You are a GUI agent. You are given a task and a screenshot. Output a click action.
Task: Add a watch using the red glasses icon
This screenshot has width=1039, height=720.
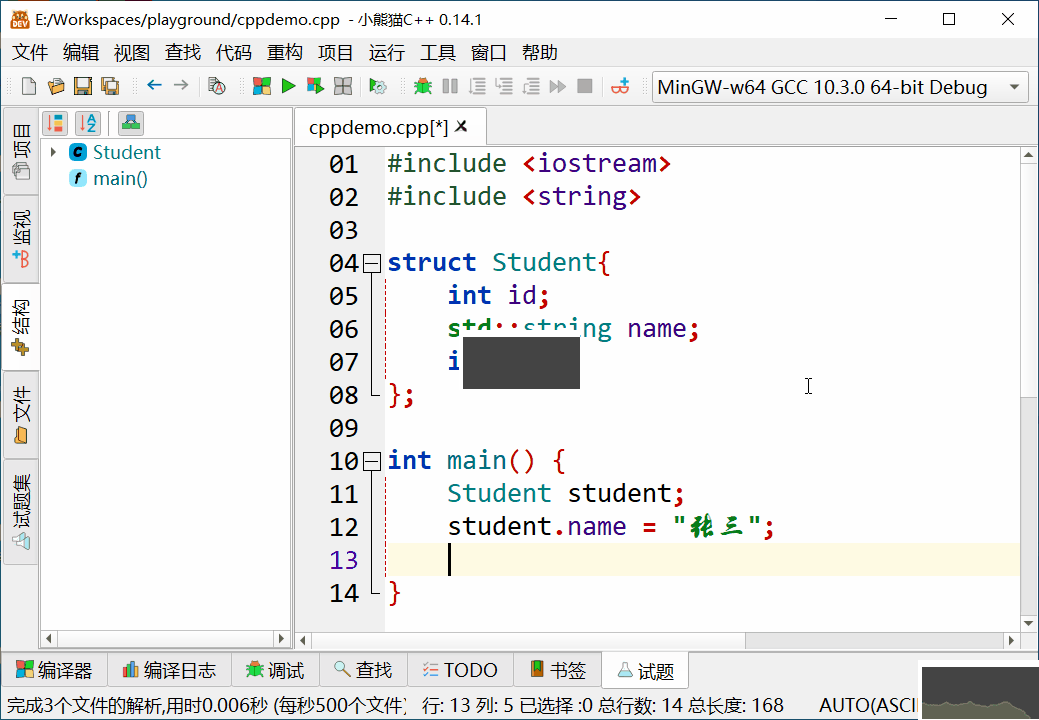click(x=619, y=87)
